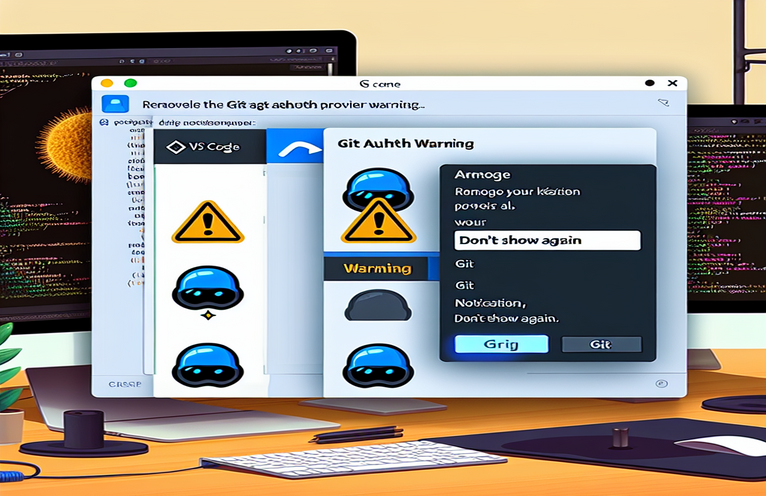Click the blue curved arrow tab
The width and height of the screenshot is (766, 496).
pos(299,147)
